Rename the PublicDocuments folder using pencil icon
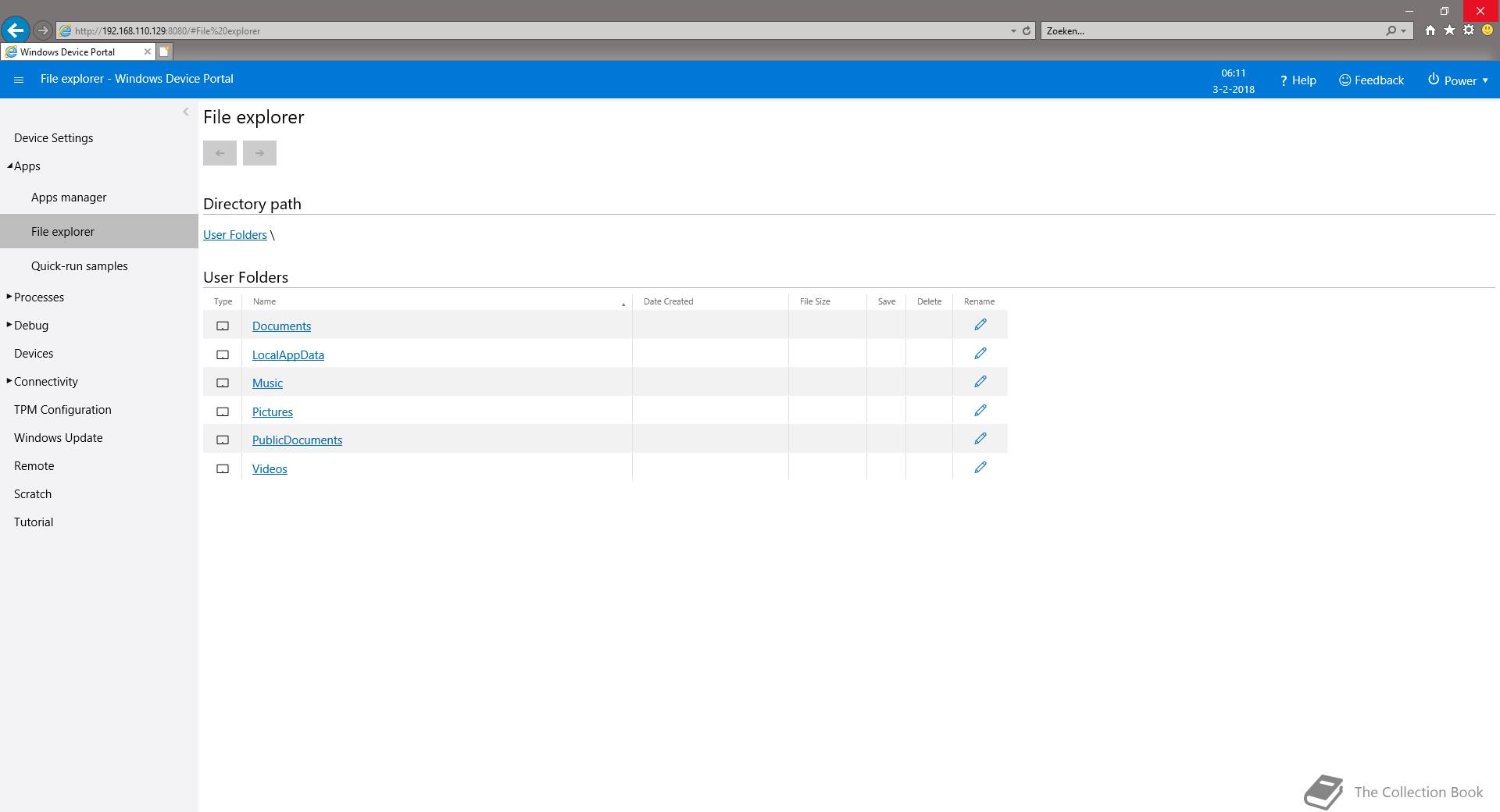This screenshot has height=812, width=1500. [980, 439]
